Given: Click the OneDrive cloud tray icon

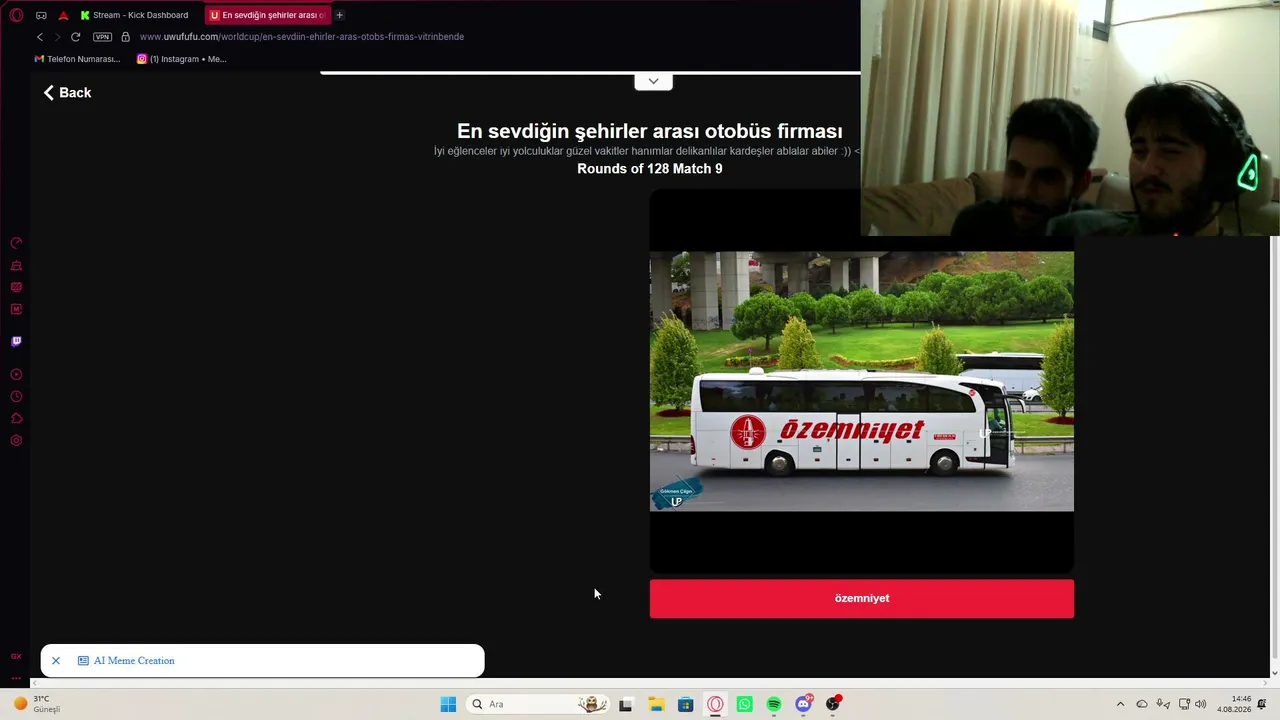Looking at the screenshot, I should point(1142,704).
